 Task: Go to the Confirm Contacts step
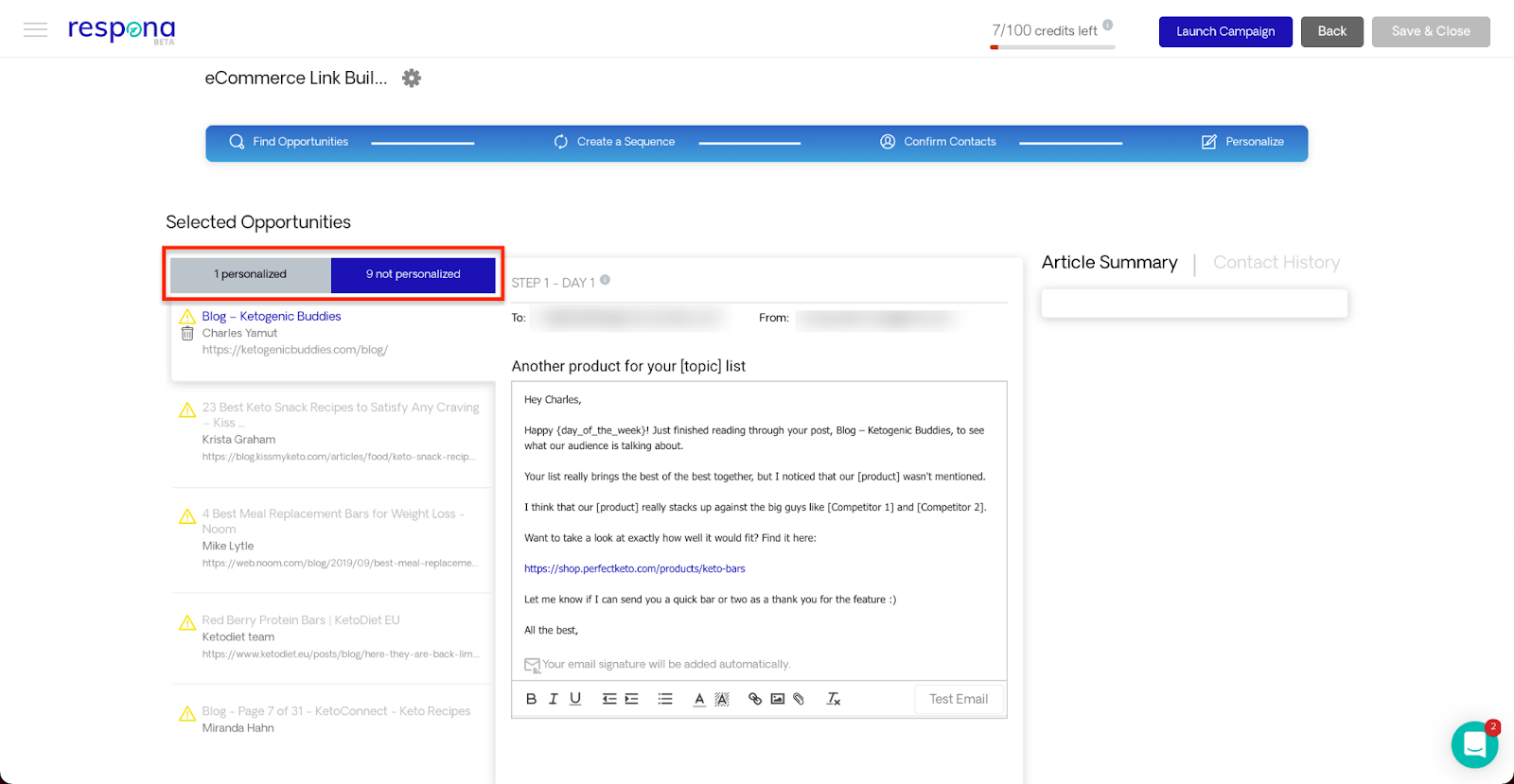click(938, 142)
